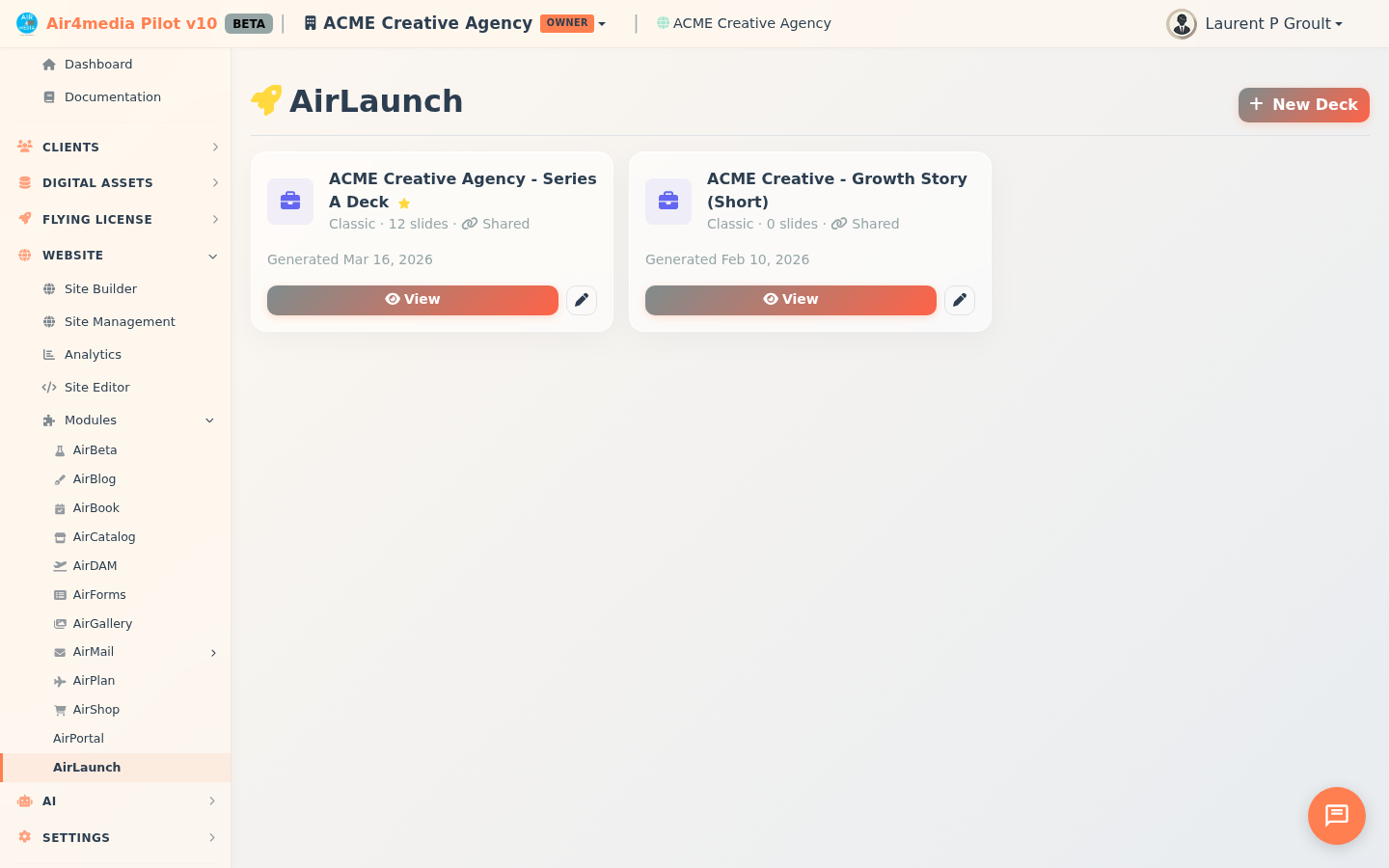Star the Series A Deck
1389x868 pixels.
404,203
